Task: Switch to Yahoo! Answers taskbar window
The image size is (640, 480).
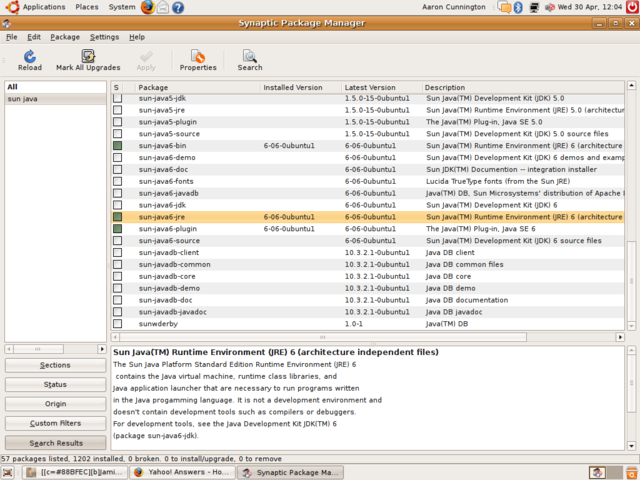Action: (x=182, y=472)
